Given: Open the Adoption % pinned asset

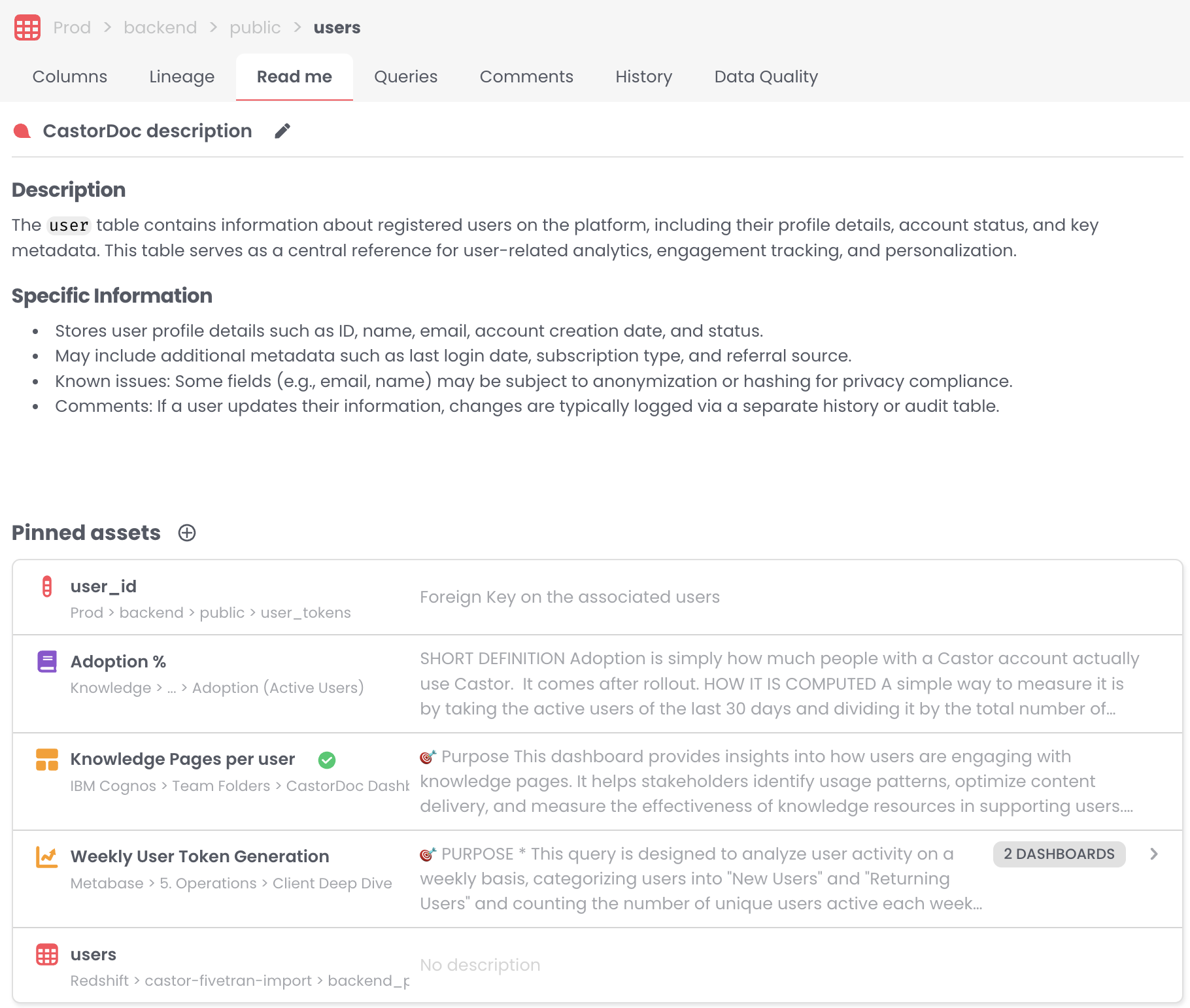Looking at the screenshot, I should click(118, 662).
